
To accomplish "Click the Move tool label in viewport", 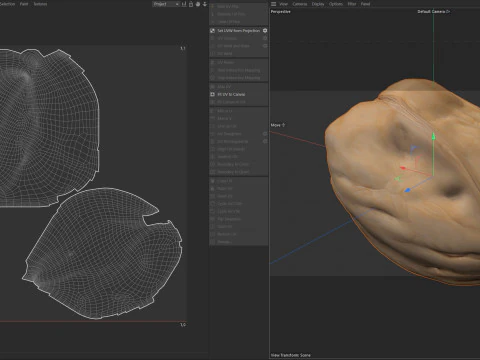I will [275, 125].
